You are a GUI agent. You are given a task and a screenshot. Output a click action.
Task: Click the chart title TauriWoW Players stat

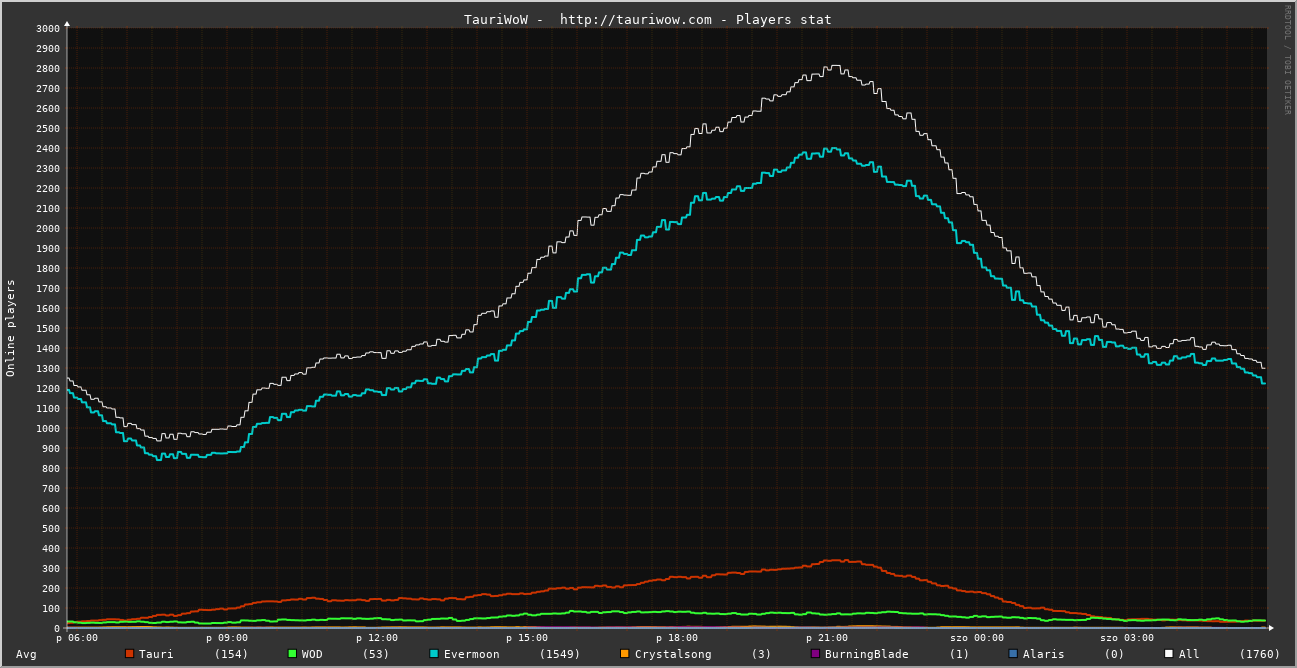coord(647,19)
